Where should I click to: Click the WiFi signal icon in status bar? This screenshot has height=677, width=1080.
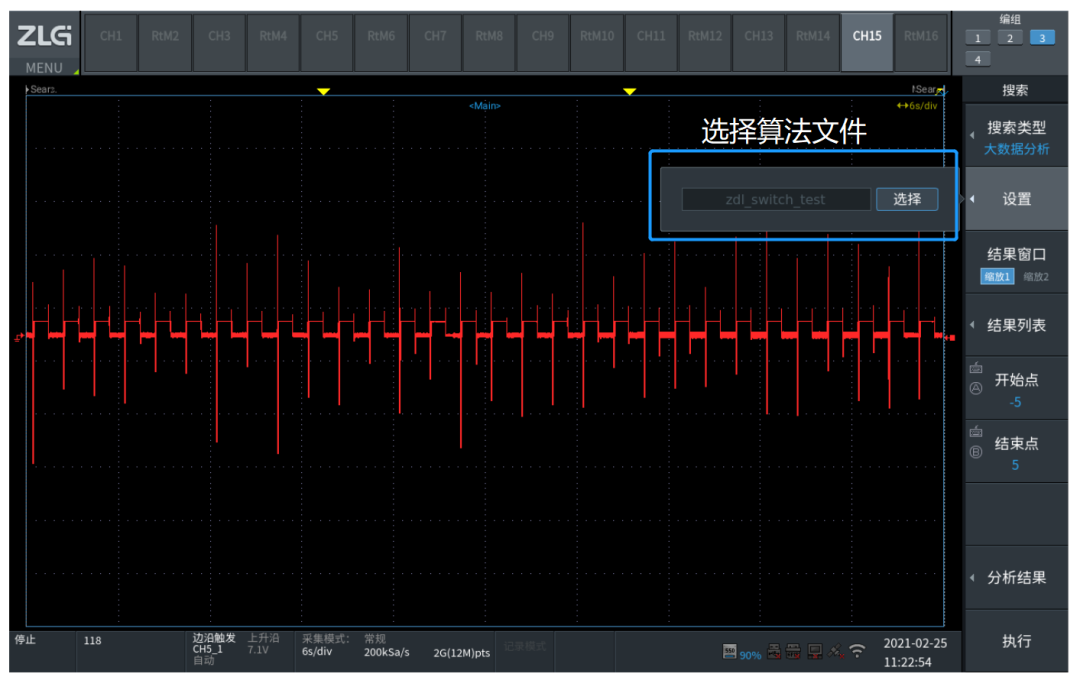(856, 650)
